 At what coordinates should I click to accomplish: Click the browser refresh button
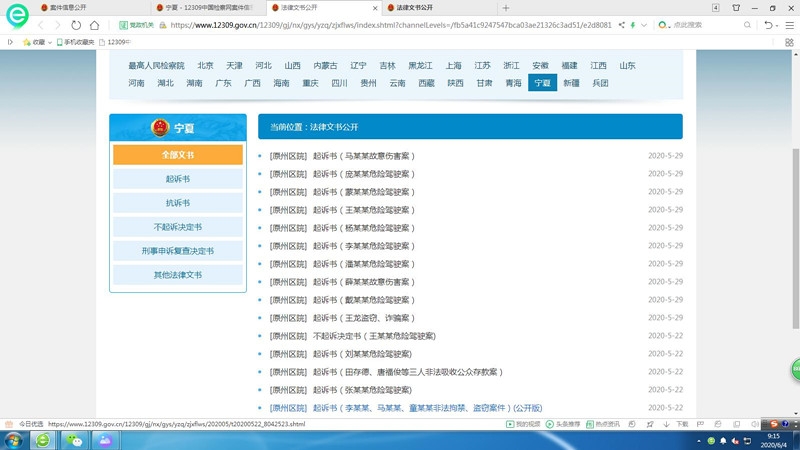76,25
